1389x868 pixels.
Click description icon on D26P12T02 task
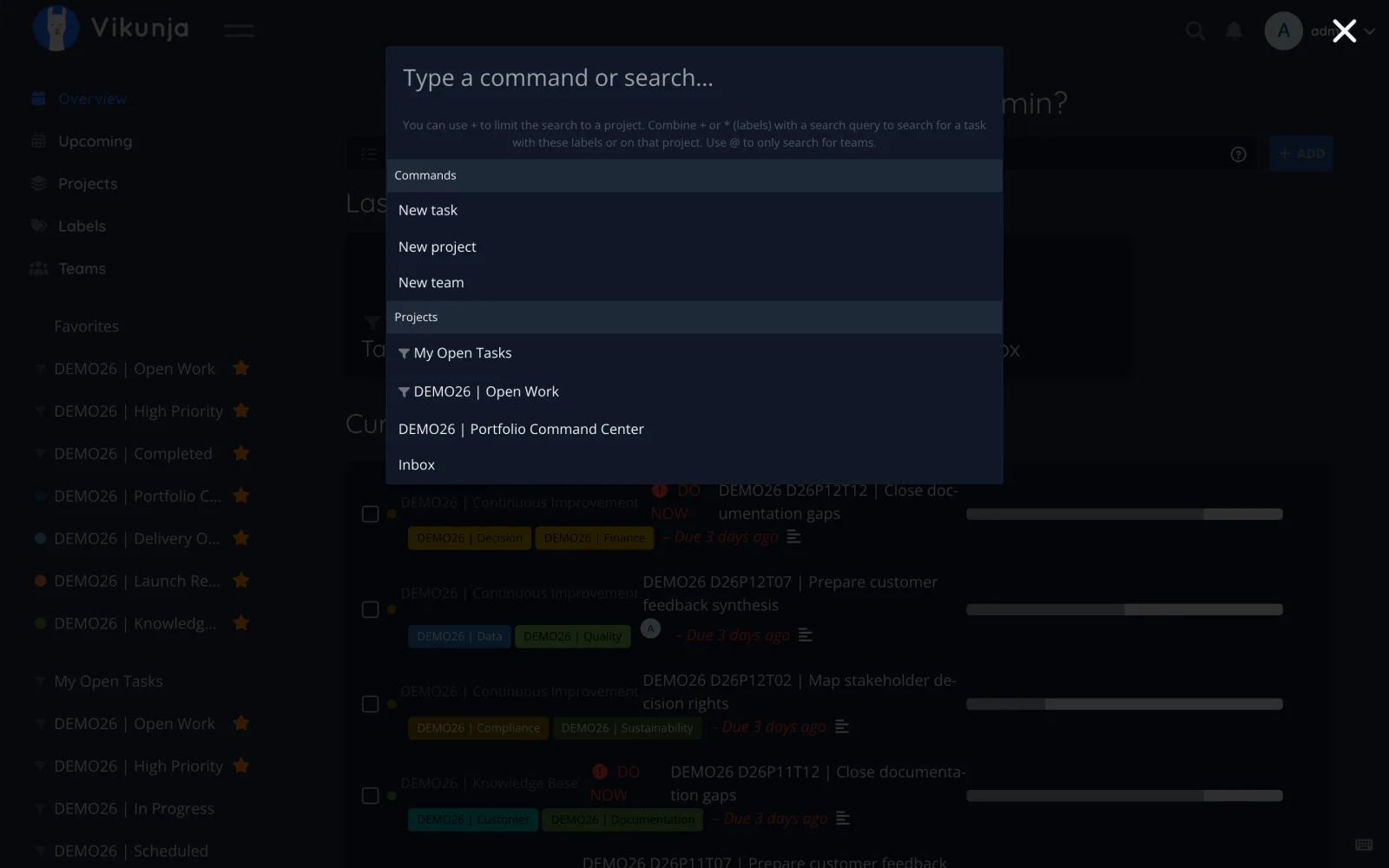coord(841,727)
